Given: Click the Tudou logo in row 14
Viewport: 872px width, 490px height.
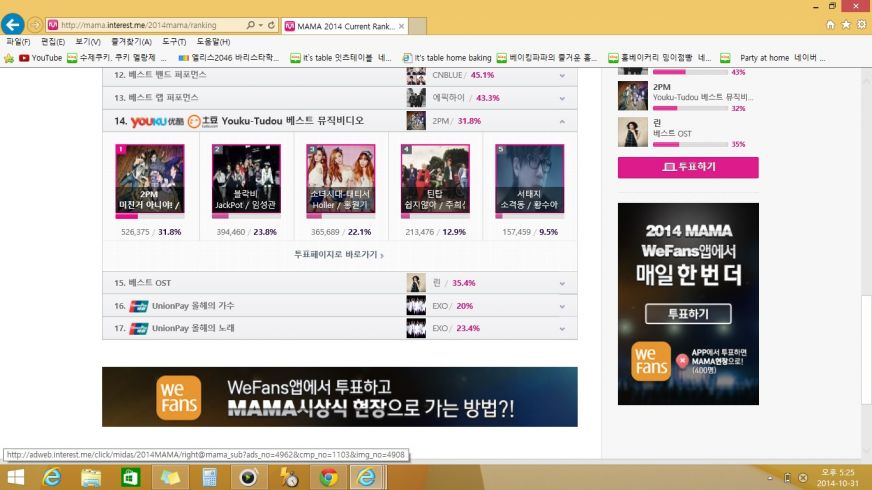Looking at the screenshot, I should (x=203, y=121).
